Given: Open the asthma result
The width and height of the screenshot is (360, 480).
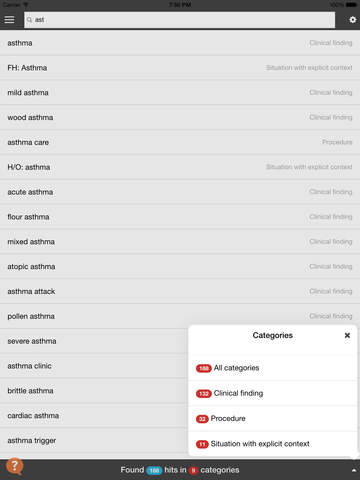Looking at the screenshot, I should pyautogui.click(x=180, y=43).
